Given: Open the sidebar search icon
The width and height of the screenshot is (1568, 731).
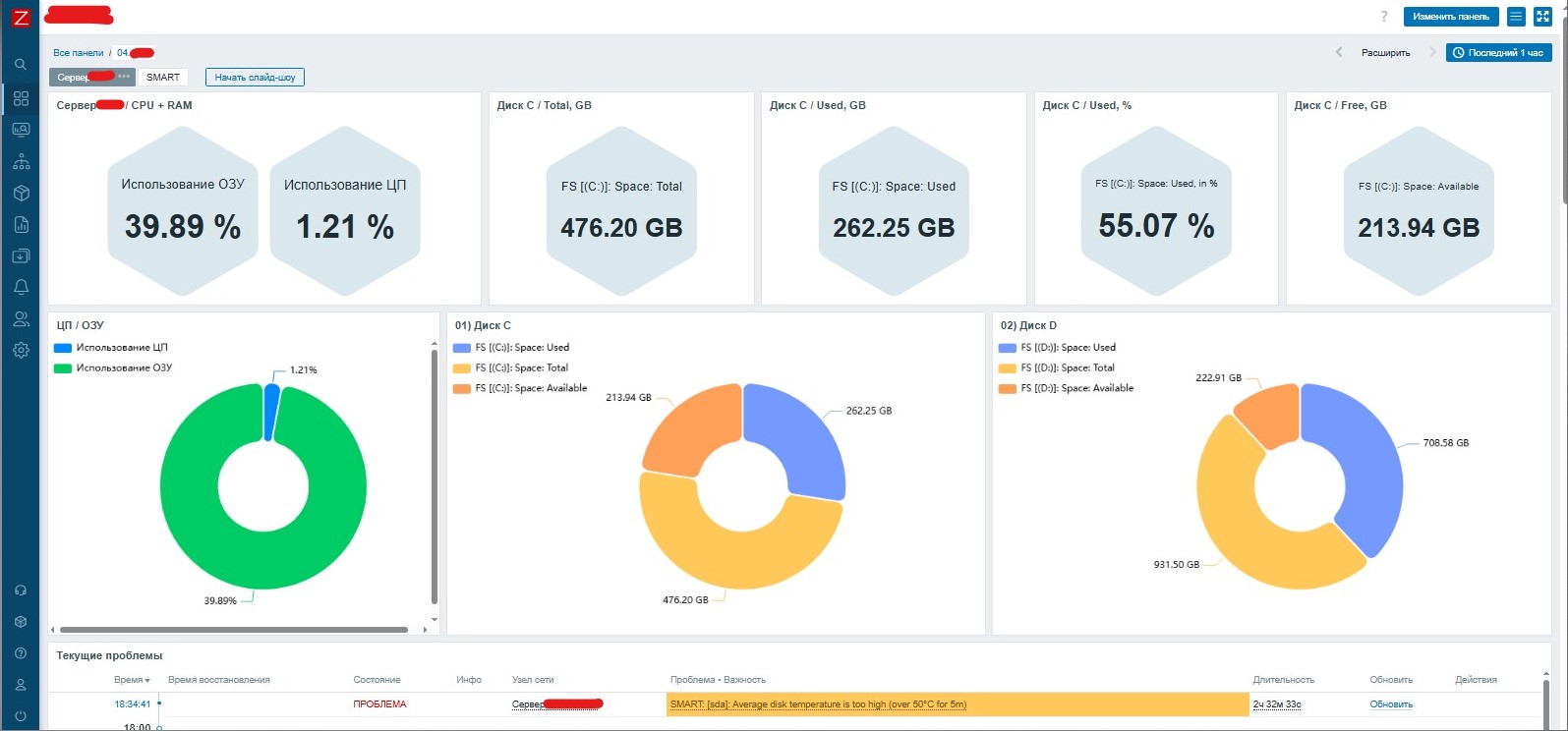Looking at the screenshot, I should click(21, 65).
